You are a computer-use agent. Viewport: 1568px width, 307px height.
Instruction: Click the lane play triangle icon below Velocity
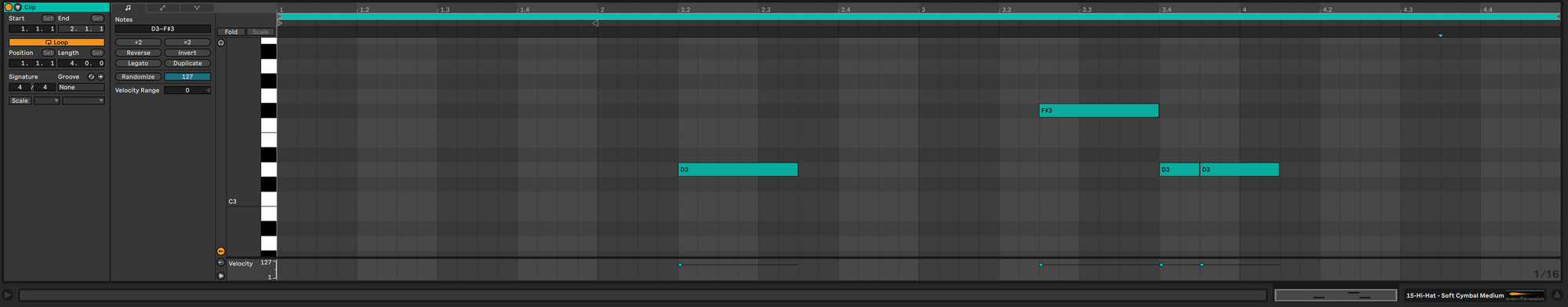221,276
